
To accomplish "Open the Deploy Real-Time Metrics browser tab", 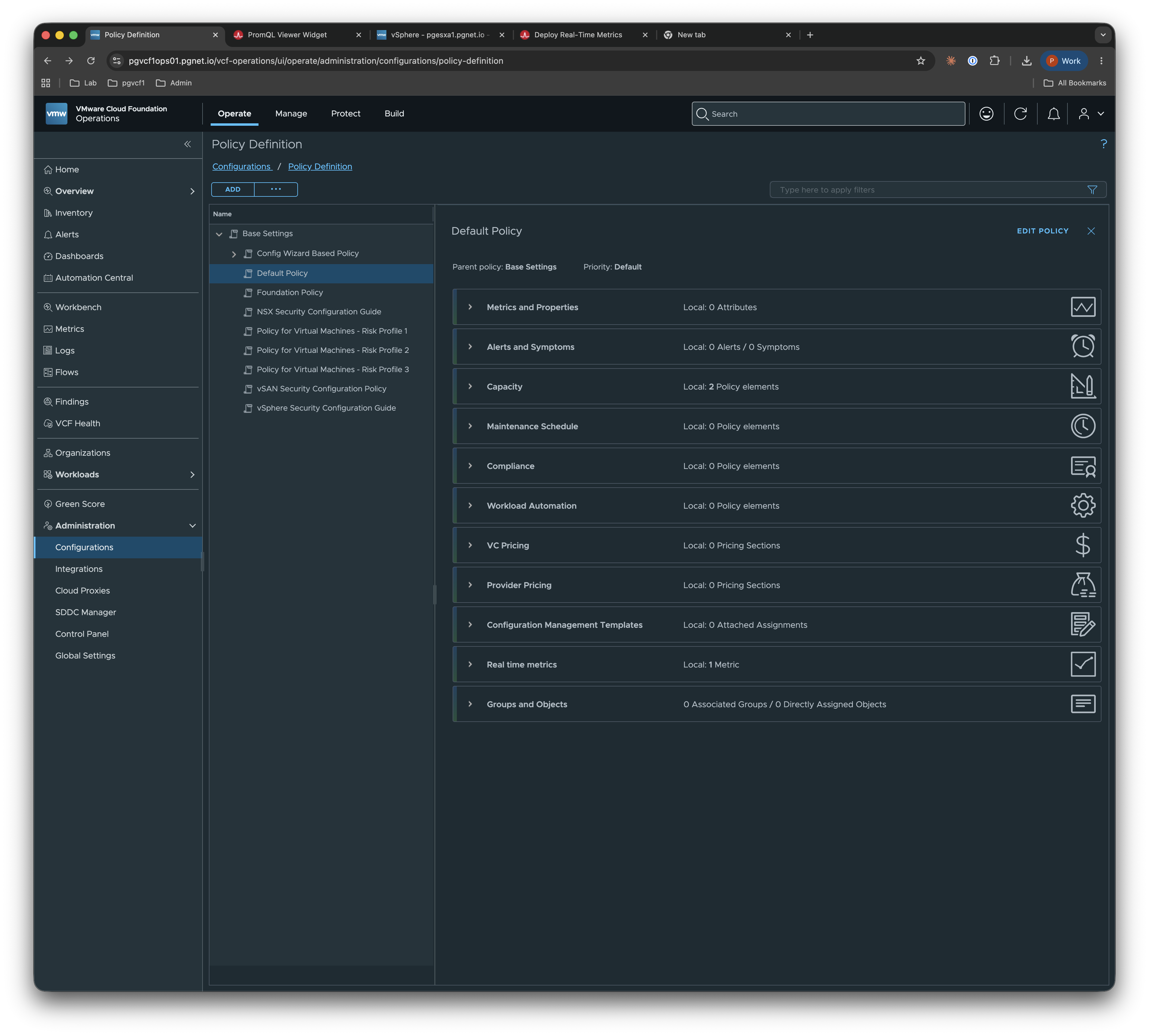I will click(x=584, y=35).
